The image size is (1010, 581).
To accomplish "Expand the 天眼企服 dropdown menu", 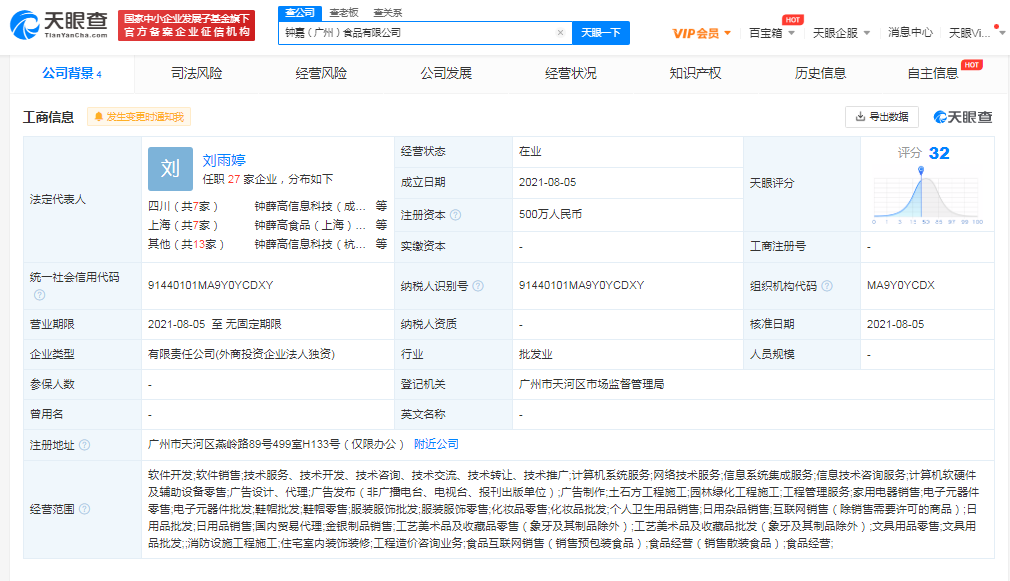I will point(840,33).
